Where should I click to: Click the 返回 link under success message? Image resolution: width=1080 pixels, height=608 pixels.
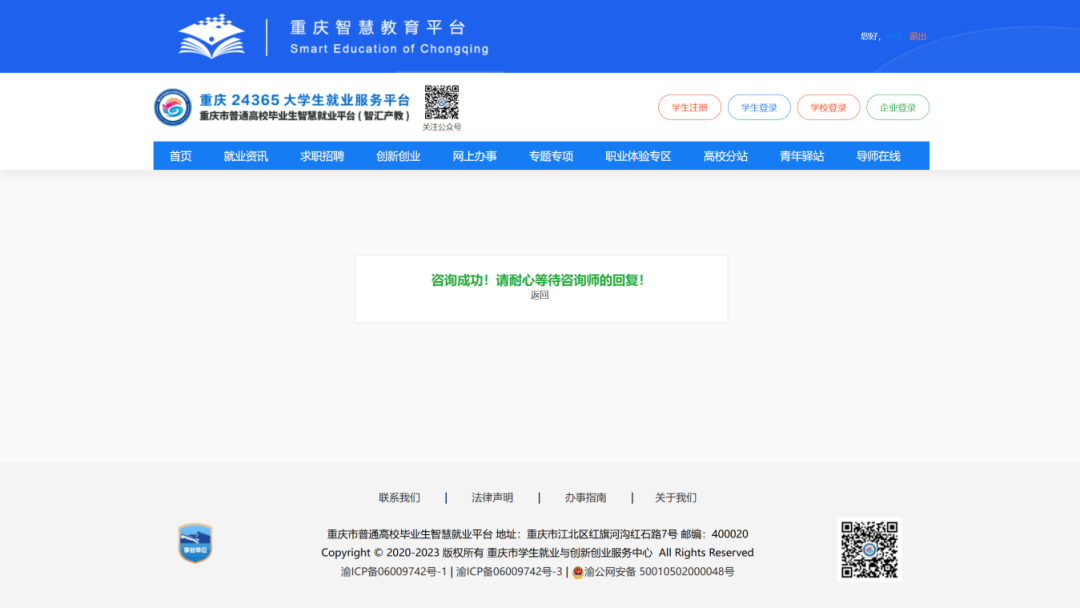click(540, 295)
